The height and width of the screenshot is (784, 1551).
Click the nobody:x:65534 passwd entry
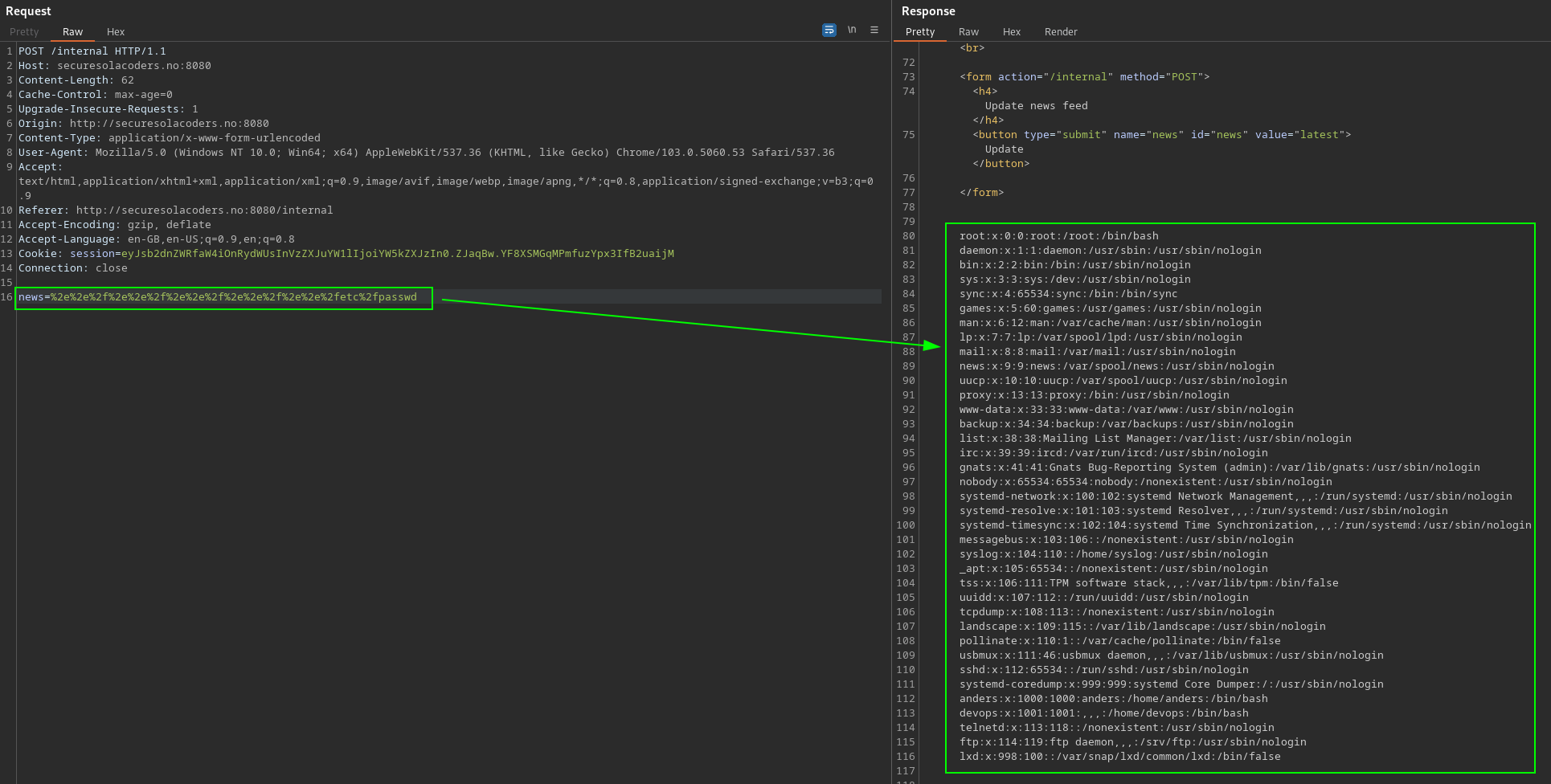pyautogui.click(x=1146, y=482)
